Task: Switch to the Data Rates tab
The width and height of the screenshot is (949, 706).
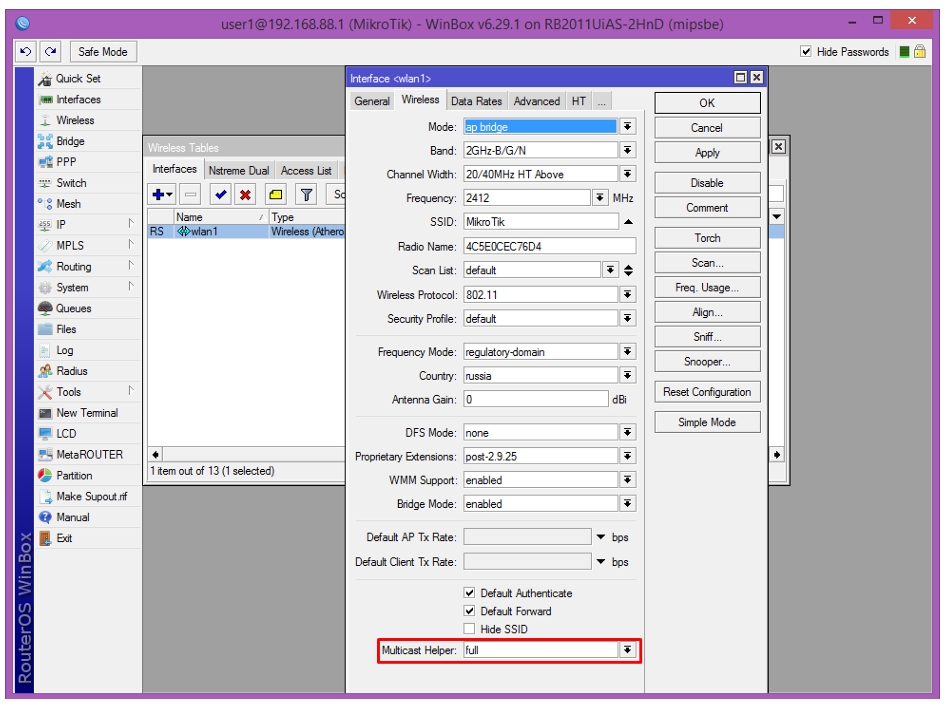Action: click(x=476, y=101)
